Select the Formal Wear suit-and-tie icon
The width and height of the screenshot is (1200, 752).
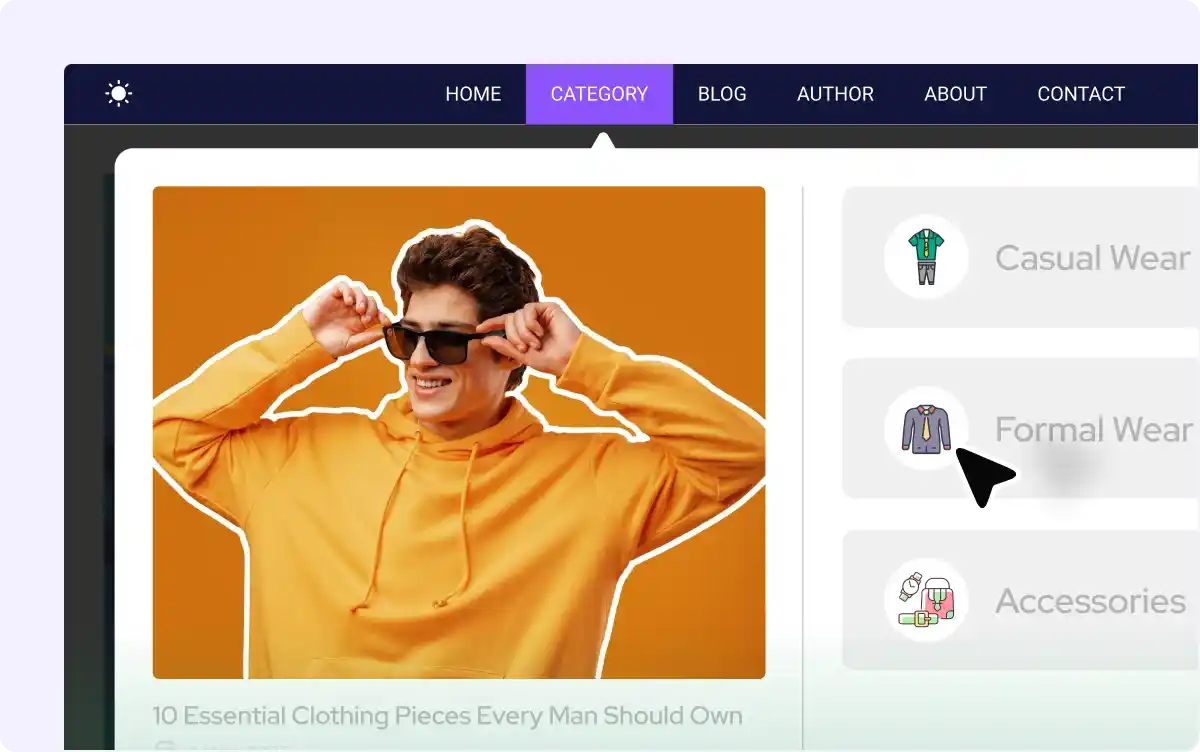[925, 429]
